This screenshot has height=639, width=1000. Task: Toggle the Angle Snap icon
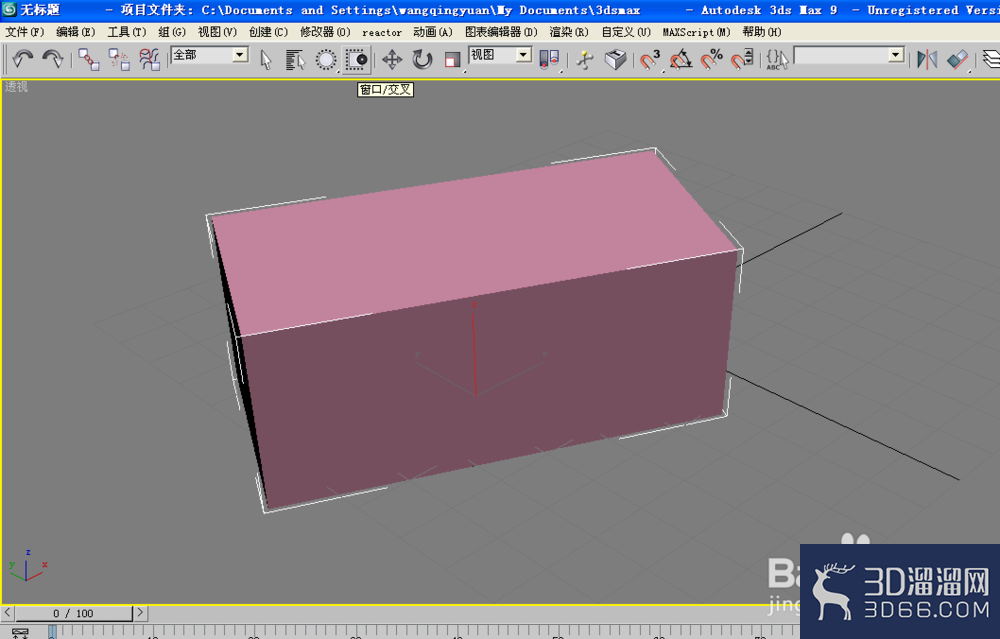[x=680, y=59]
